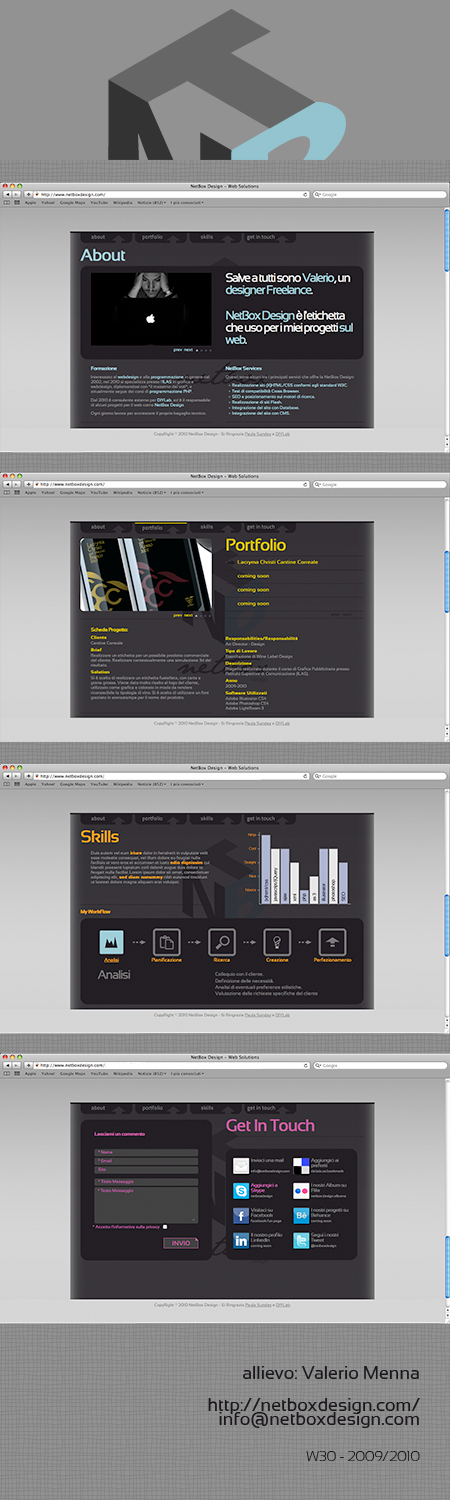This screenshot has width=450, height=1500.
Task: Open Notizie dropdown in Get In Touch browser window
Action: pos(152,1074)
